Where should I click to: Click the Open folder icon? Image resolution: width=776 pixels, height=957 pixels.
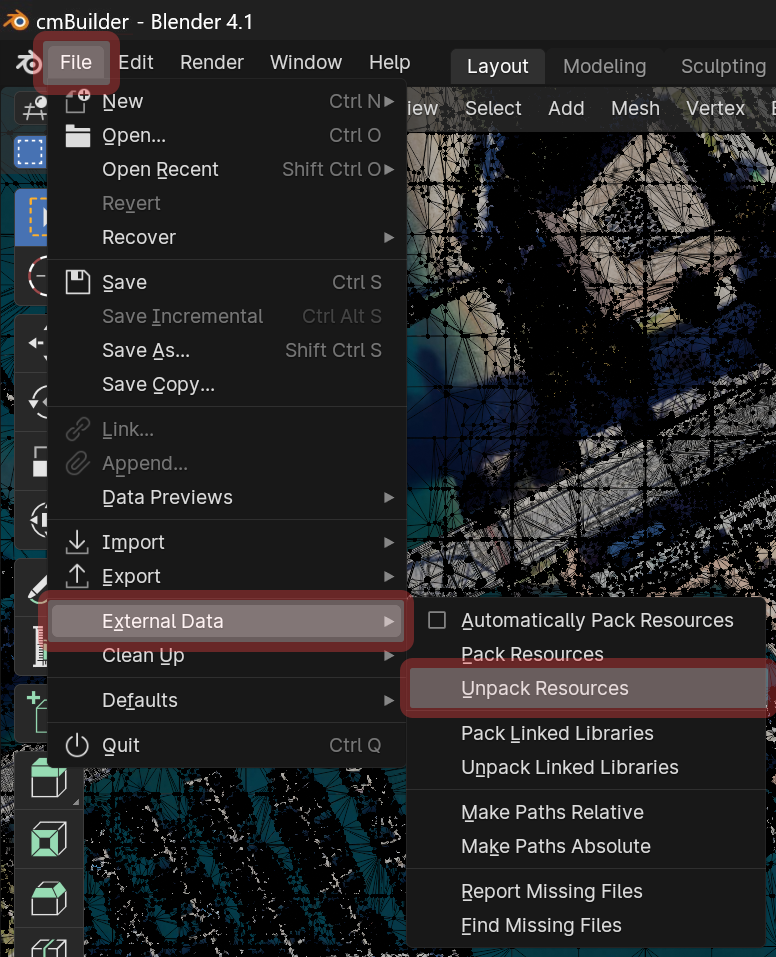[78, 135]
